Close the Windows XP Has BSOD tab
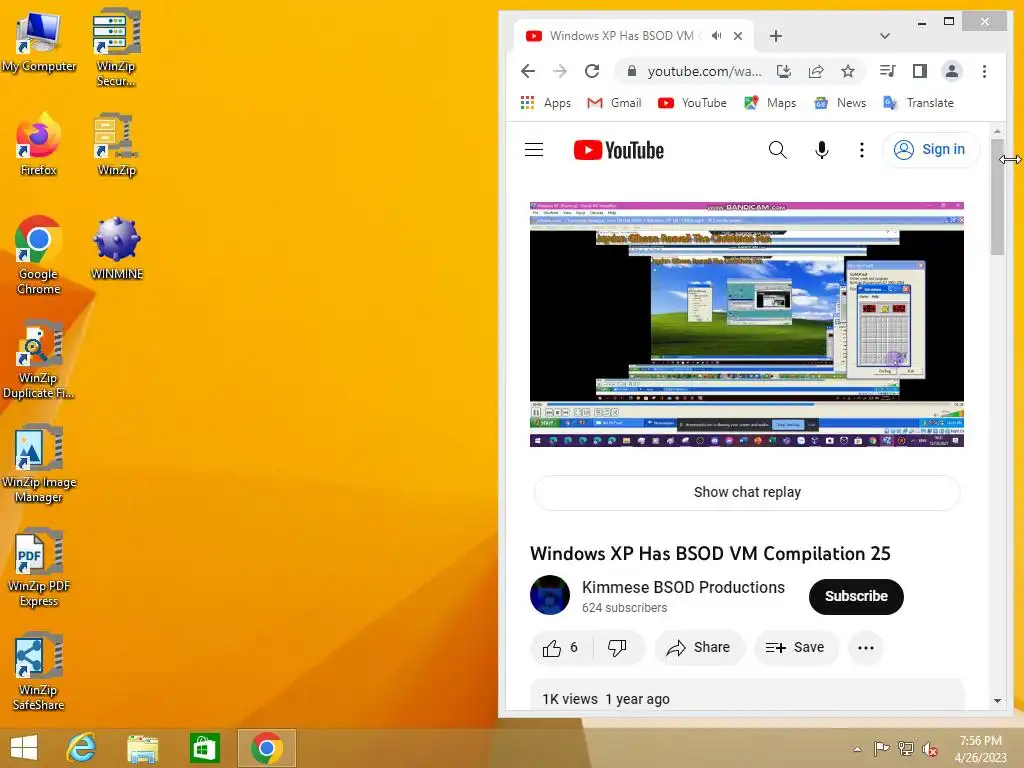 point(738,36)
